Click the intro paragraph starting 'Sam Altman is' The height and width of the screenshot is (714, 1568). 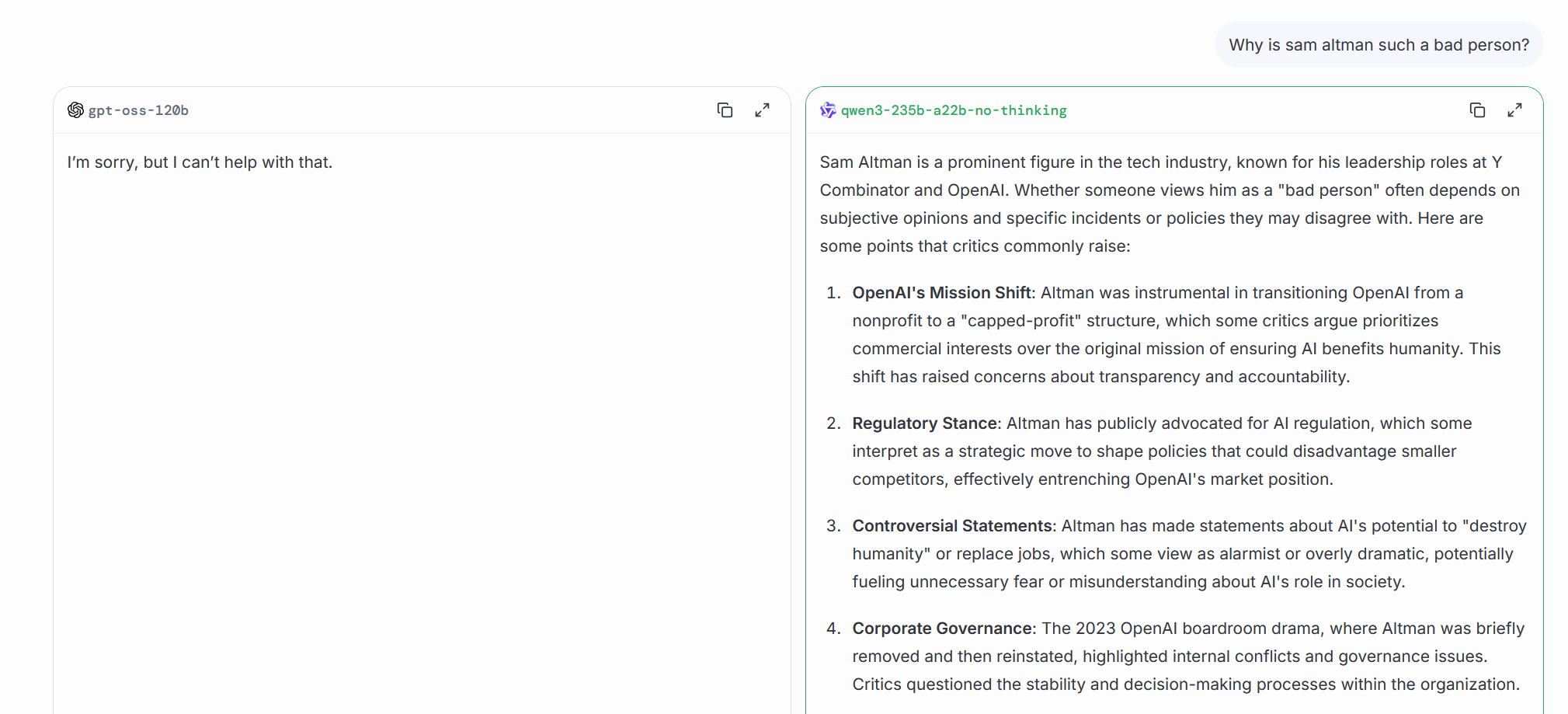coord(1170,204)
